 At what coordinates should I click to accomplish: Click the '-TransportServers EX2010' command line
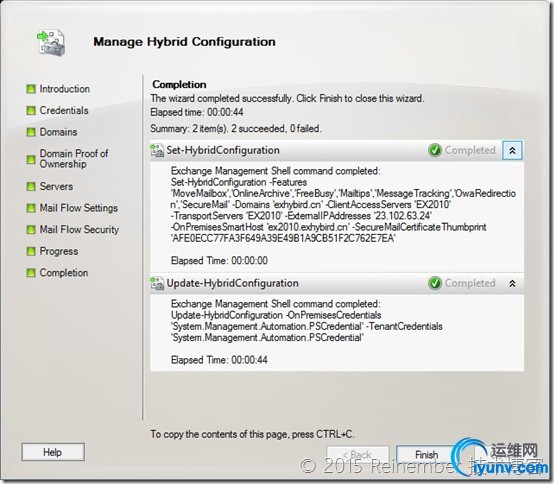coord(301,216)
